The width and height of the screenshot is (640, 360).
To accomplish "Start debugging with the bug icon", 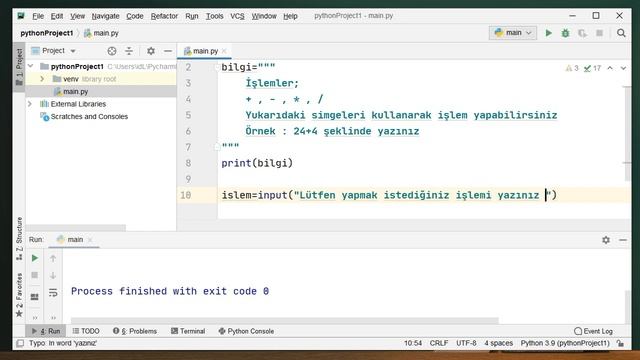I will click(x=565, y=33).
